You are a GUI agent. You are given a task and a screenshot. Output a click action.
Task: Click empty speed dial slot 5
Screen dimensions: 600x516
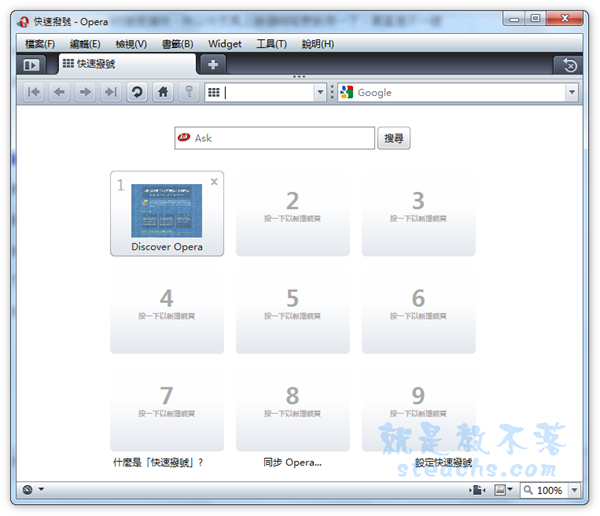293,311
